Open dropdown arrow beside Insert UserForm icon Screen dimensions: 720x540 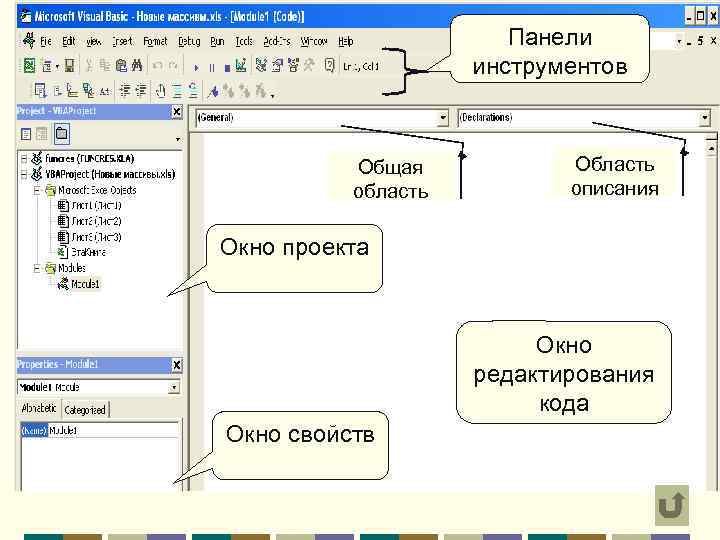click(57, 67)
